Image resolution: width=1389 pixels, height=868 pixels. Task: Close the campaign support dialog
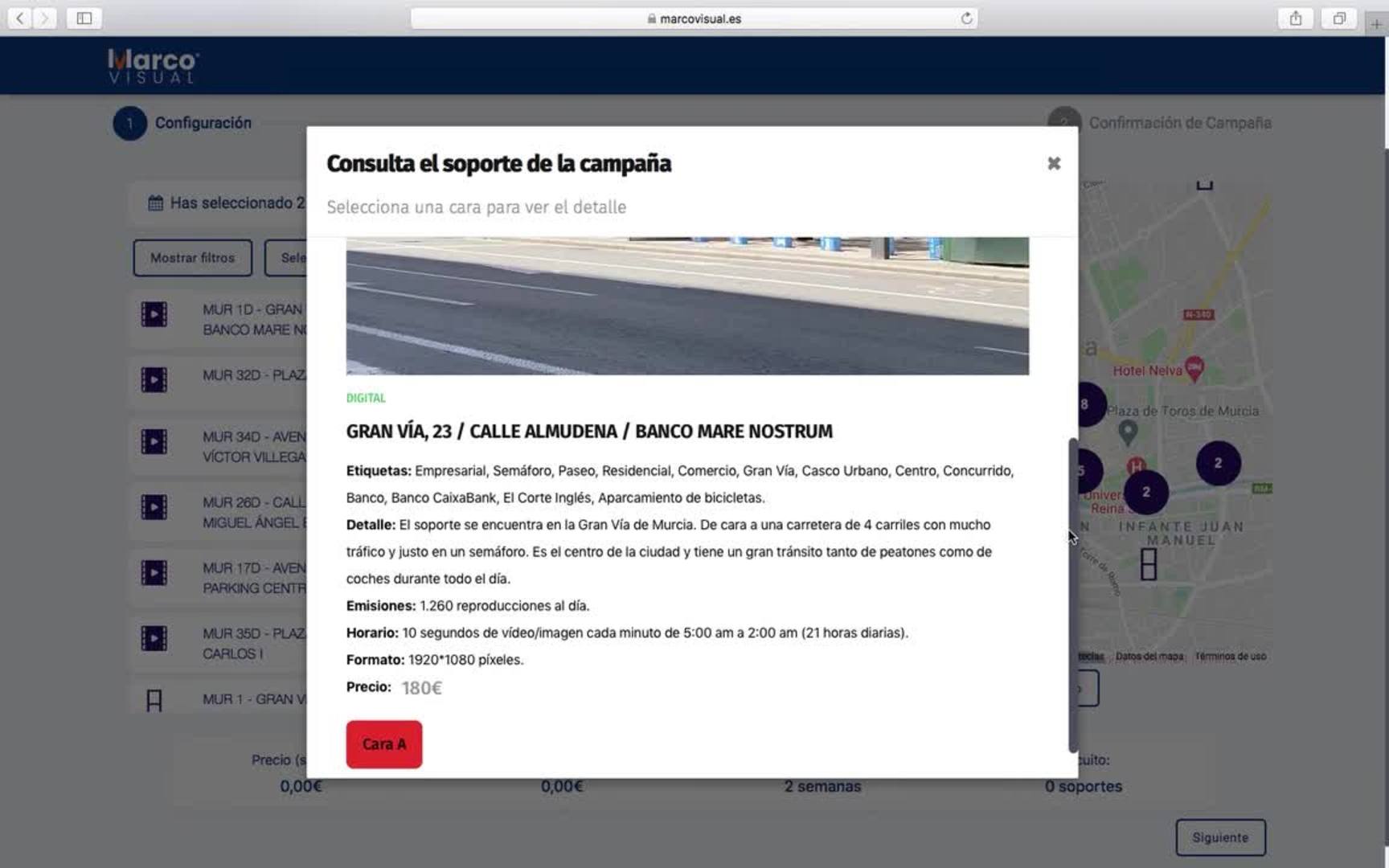coord(1054,164)
